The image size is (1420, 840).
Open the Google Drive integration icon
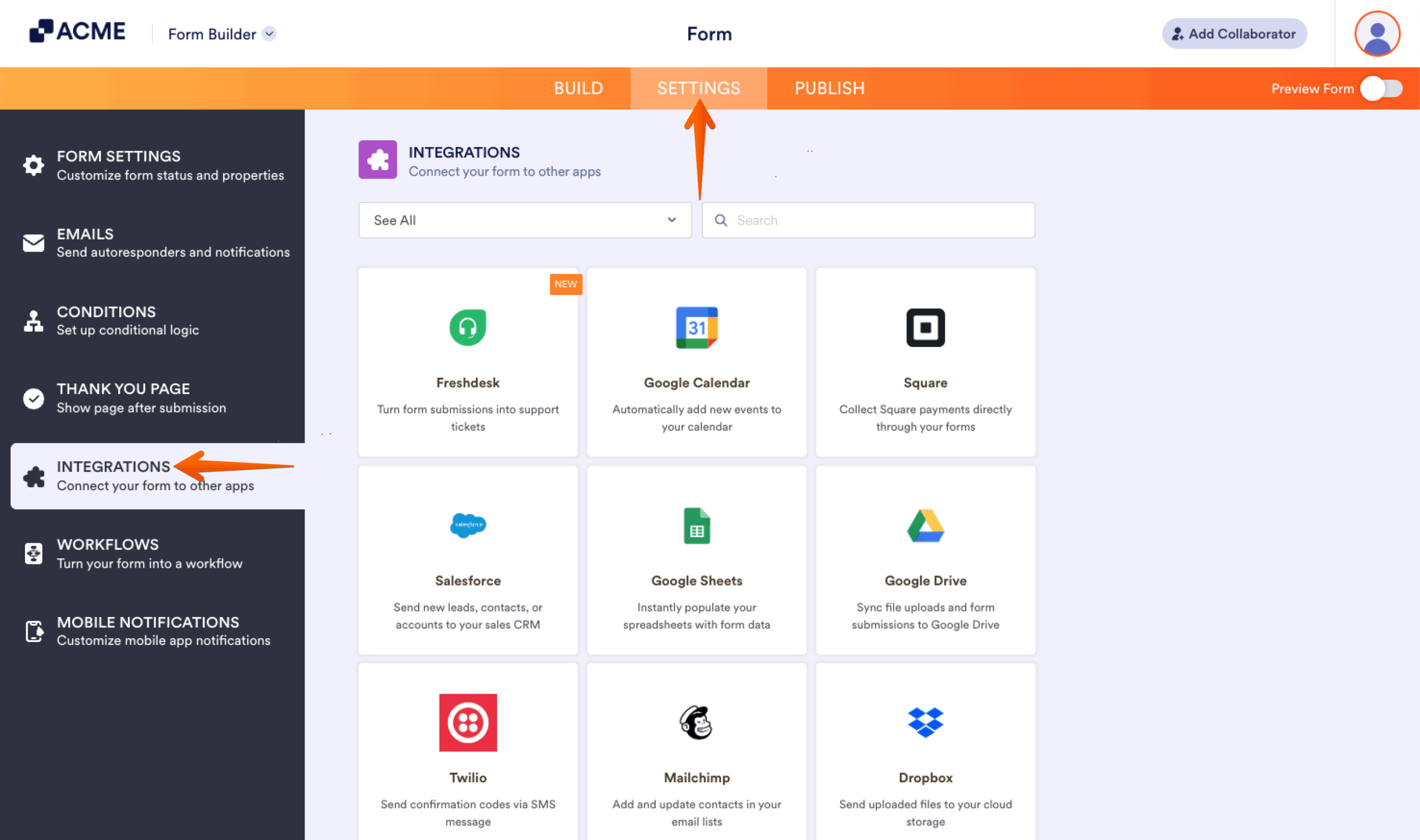(x=925, y=526)
